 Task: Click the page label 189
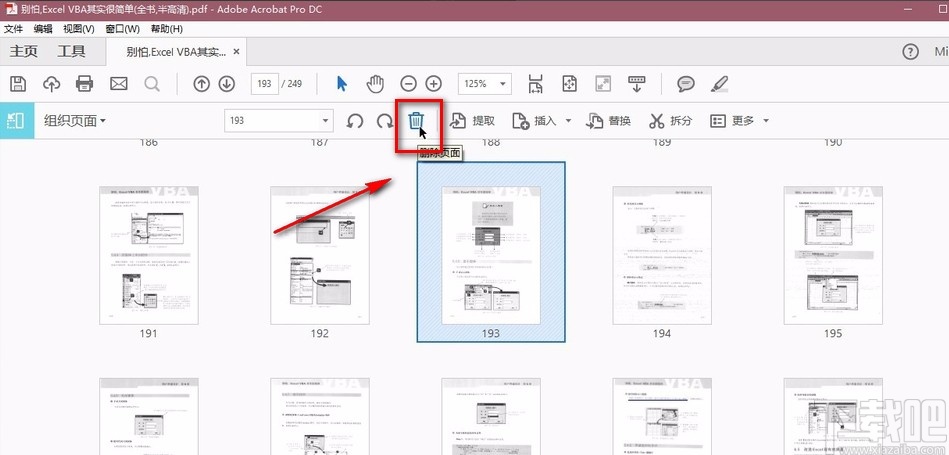(662, 143)
